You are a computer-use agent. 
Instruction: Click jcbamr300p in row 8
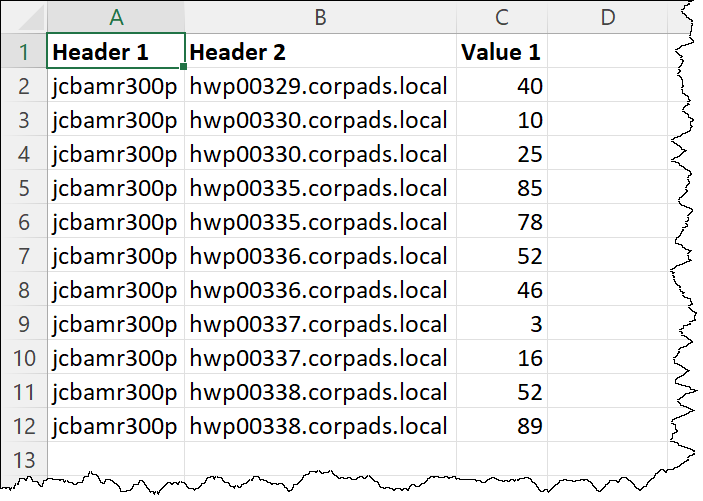point(116,290)
